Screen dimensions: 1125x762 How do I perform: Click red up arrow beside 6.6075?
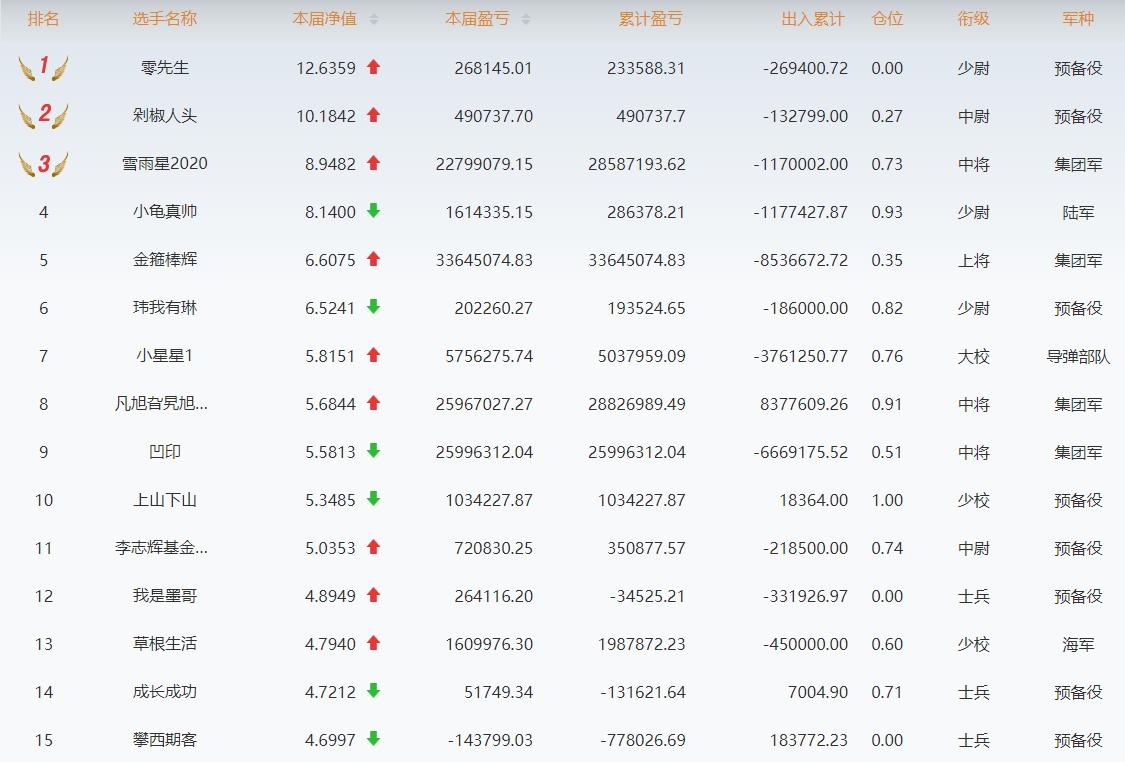click(373, 259)
